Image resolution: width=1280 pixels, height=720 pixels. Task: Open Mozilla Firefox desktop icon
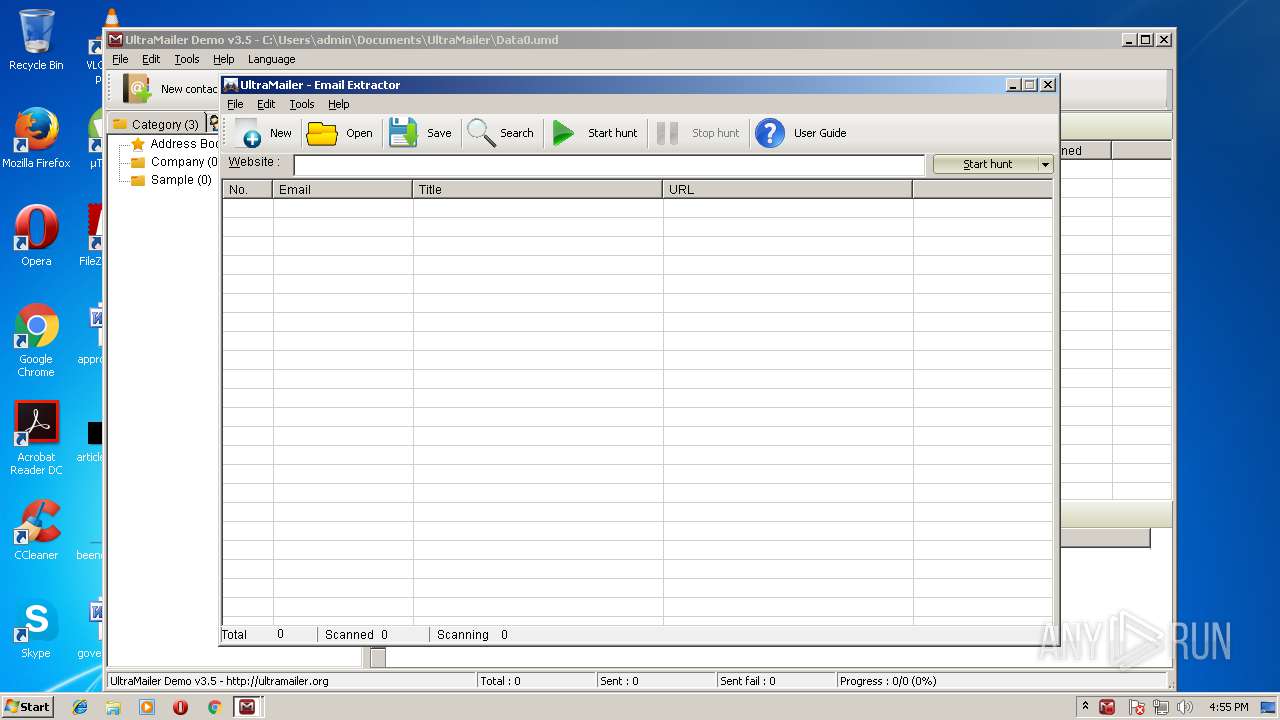[x=36, y=138]
